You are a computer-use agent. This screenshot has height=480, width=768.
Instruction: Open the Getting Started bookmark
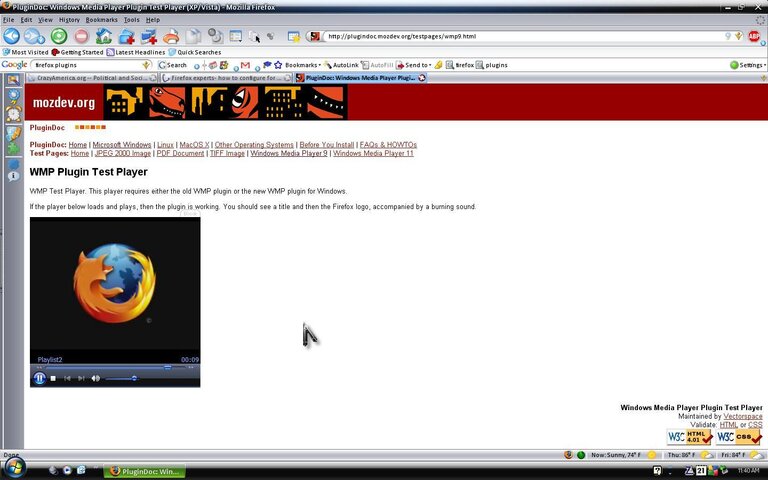tap(77, 52)
